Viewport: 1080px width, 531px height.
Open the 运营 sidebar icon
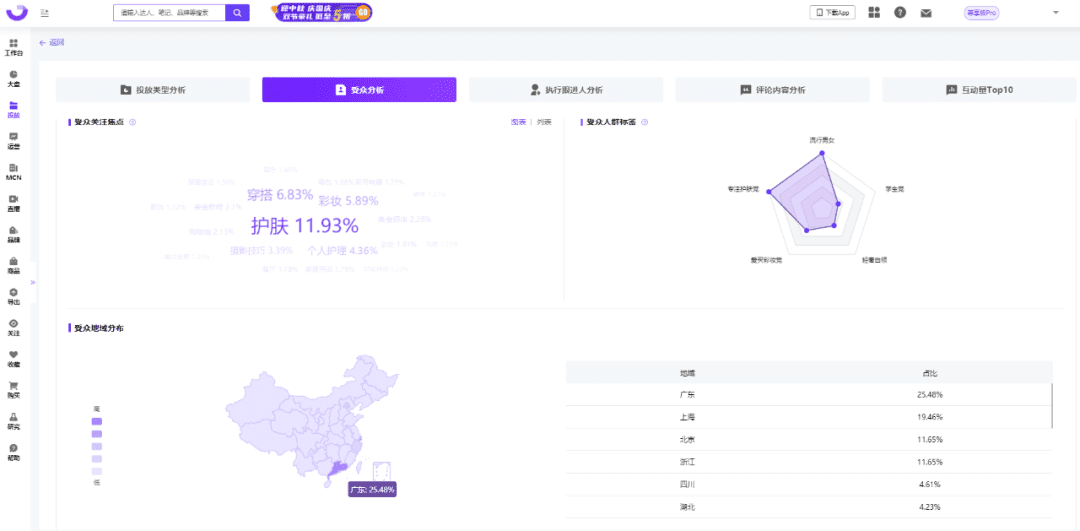14,136
